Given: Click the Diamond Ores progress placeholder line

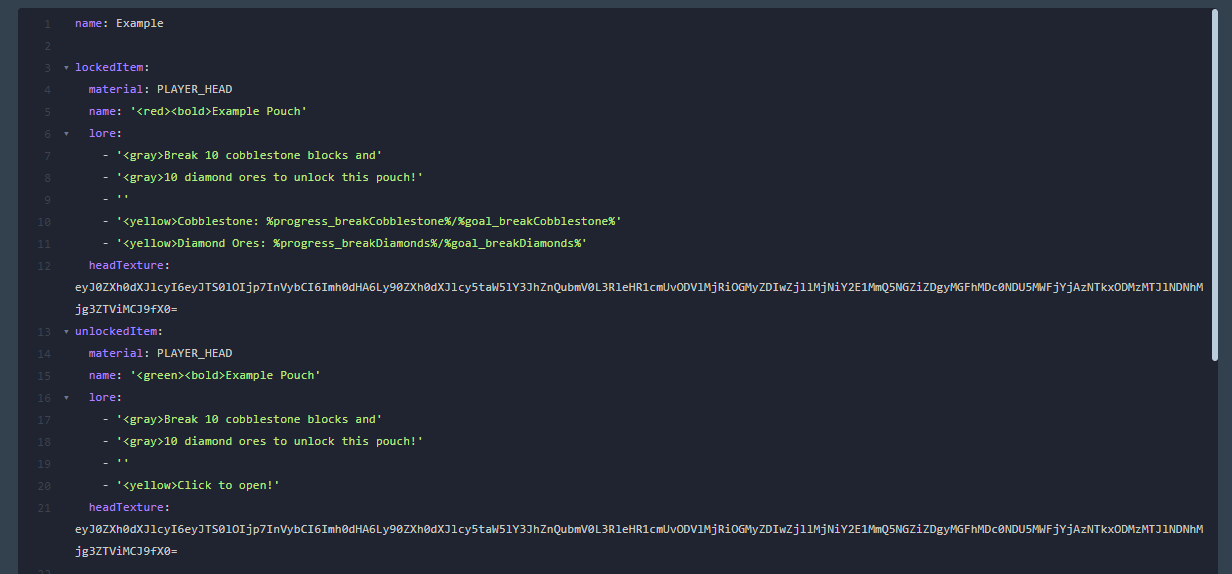Looking at the screenshot, I should (x=351, y=244).
